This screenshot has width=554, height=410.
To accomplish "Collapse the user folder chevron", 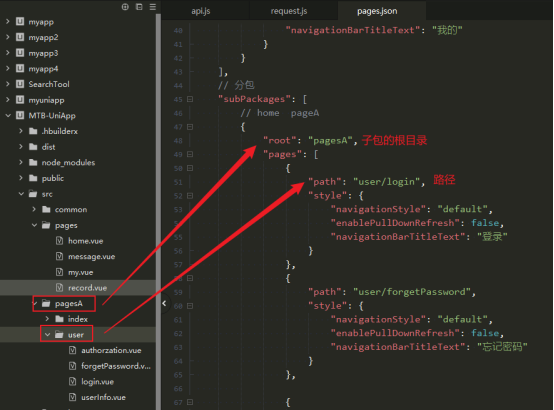I will click(47, 335).
